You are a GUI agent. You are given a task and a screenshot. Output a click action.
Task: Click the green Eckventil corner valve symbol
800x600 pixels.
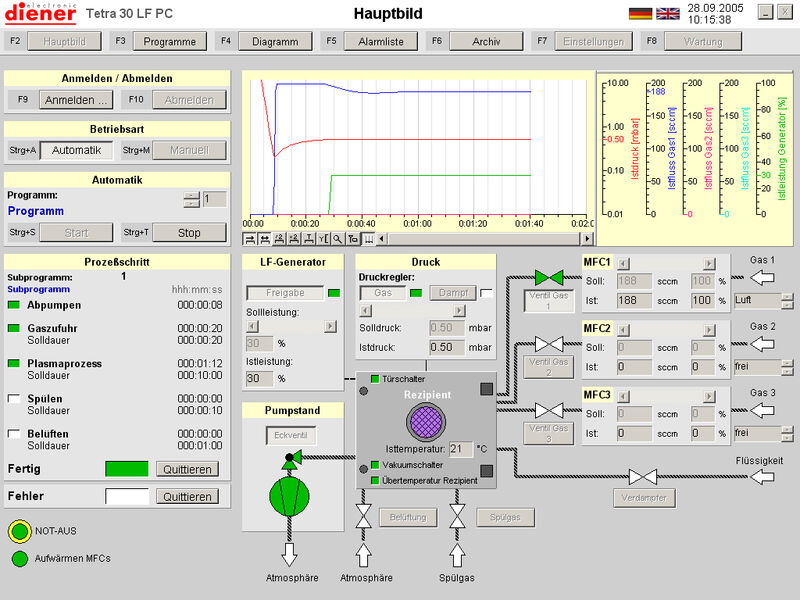293,459
